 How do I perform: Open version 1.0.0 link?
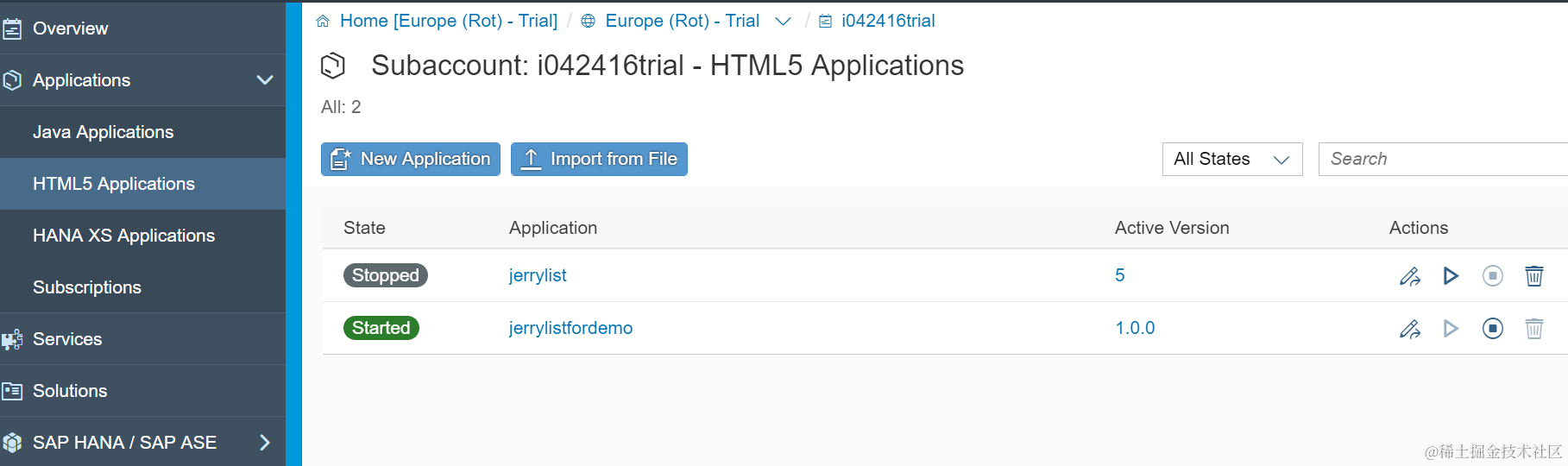[1135, 328]
